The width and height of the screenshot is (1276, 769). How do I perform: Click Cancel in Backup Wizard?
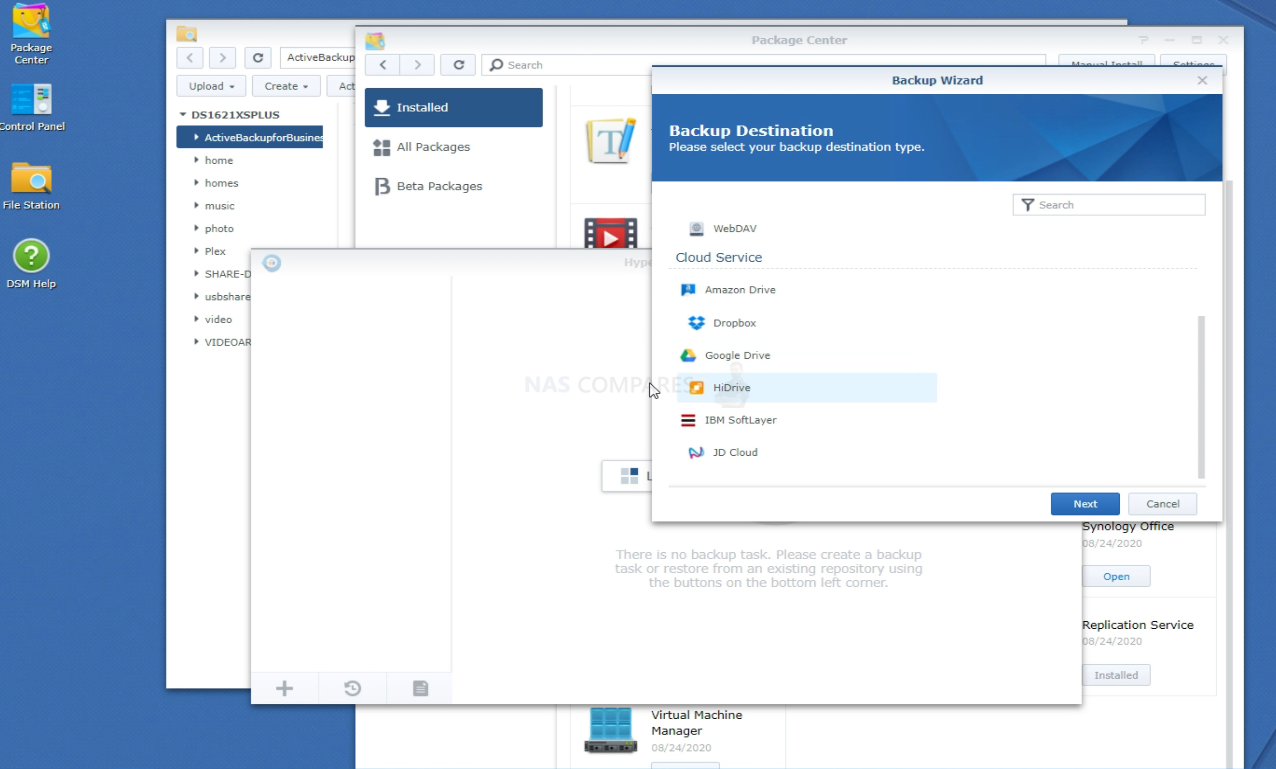pos(1163,504)
